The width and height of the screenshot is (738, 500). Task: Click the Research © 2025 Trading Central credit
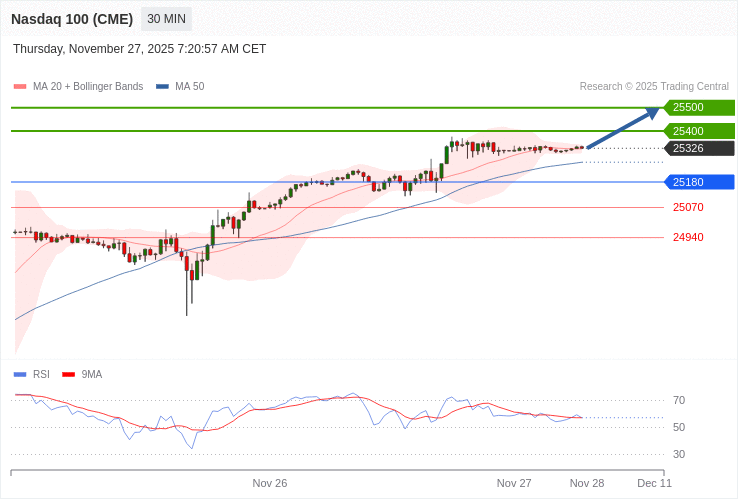pyautogui.click(x=654, y=87)
